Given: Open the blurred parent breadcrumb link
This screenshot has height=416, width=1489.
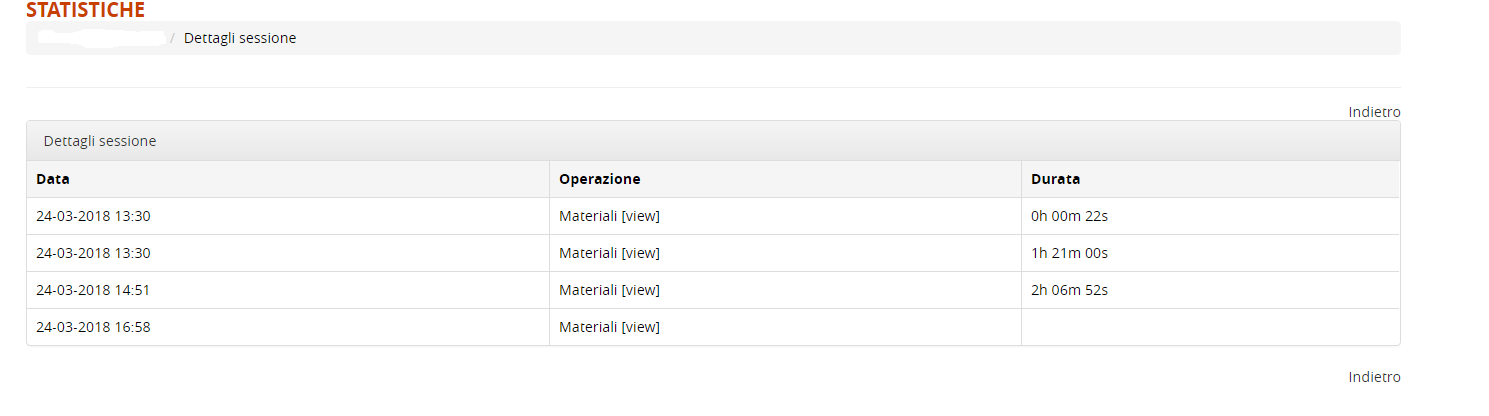Looking at the screenshot, I should 100,38.
